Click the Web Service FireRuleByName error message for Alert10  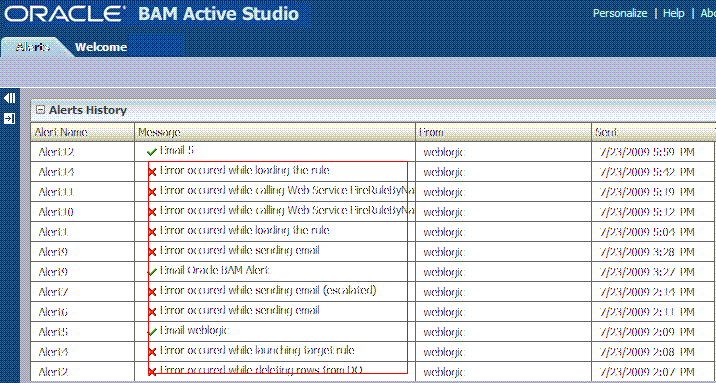coord(287,210)
